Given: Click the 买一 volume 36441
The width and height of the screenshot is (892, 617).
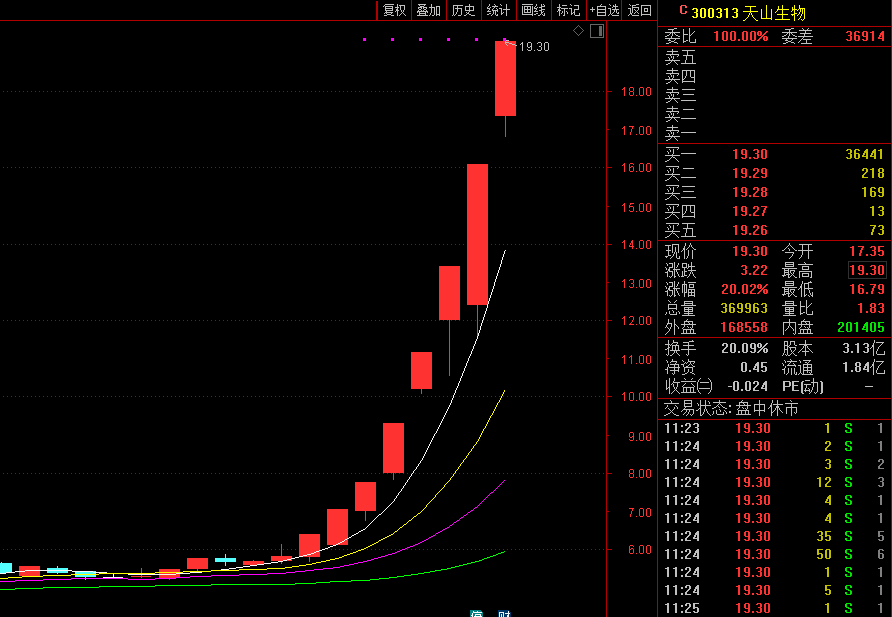Looking at the screenshot, I should [864, 154].
